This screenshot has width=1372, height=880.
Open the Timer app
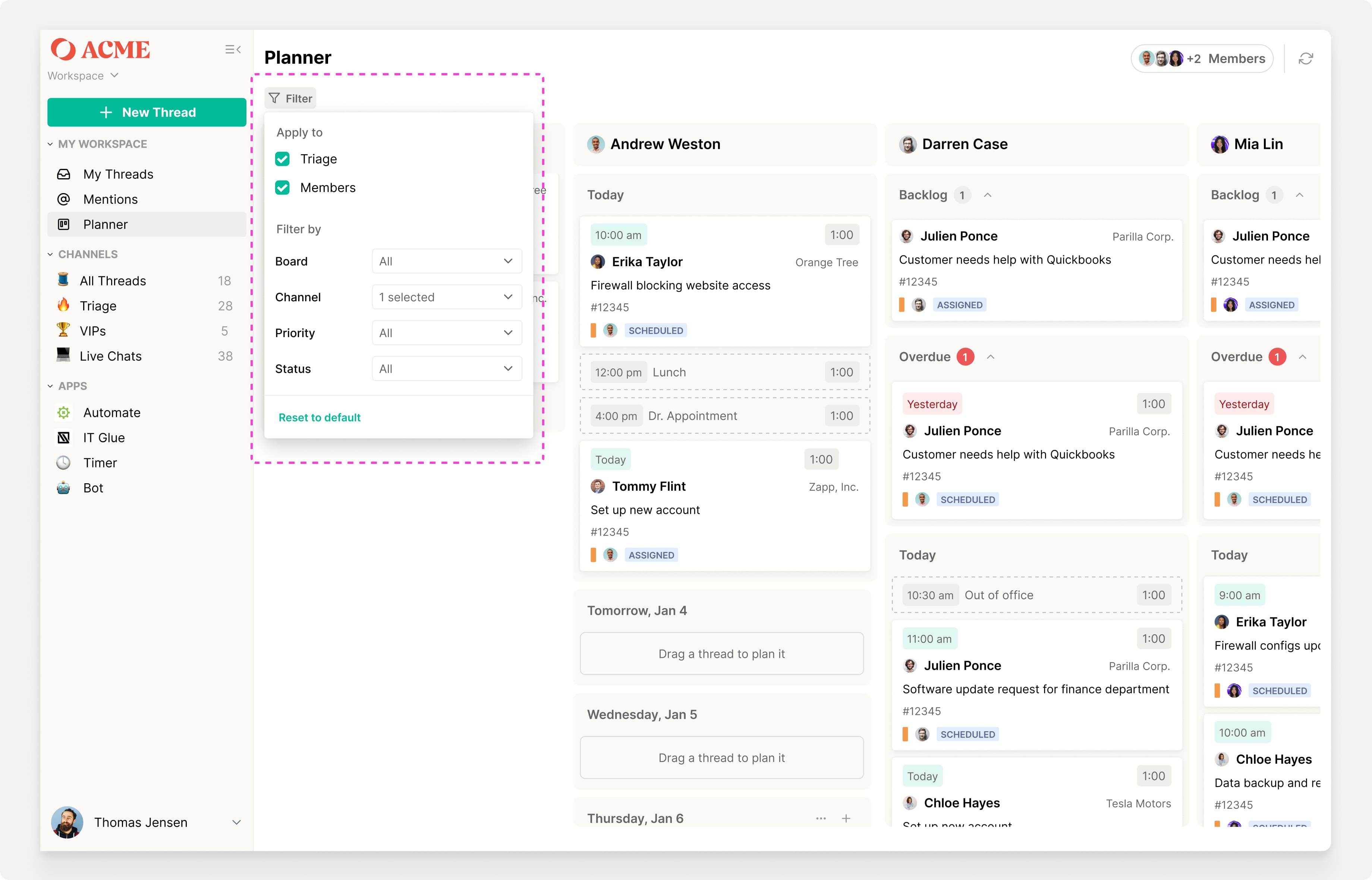click(x=100, y=463)
